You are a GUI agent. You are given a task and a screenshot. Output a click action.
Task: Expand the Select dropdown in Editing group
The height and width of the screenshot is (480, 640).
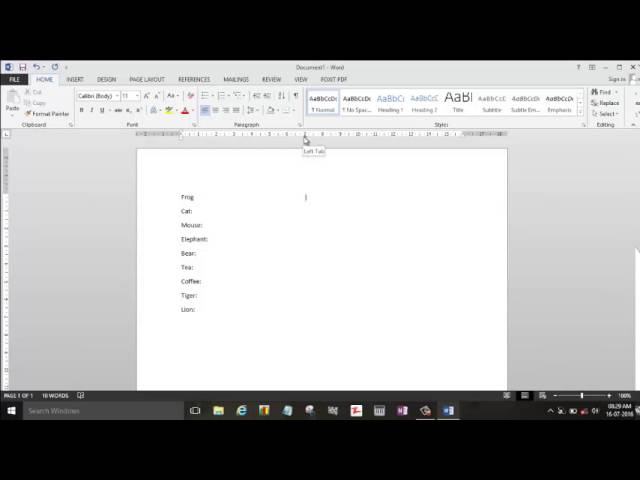(x=607, y=114)
